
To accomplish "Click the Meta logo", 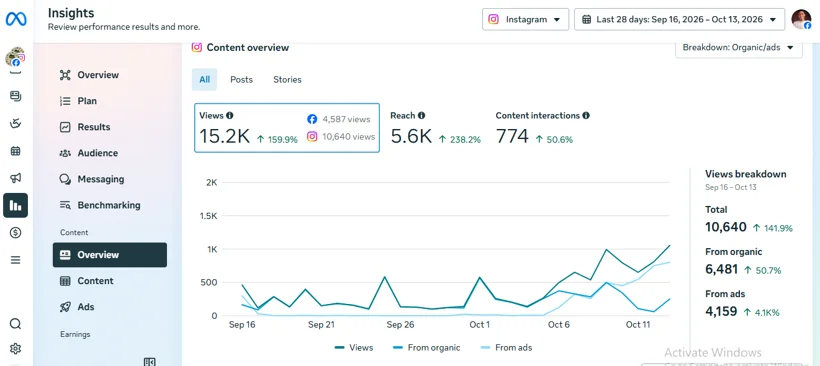I will tap(16, 19).
